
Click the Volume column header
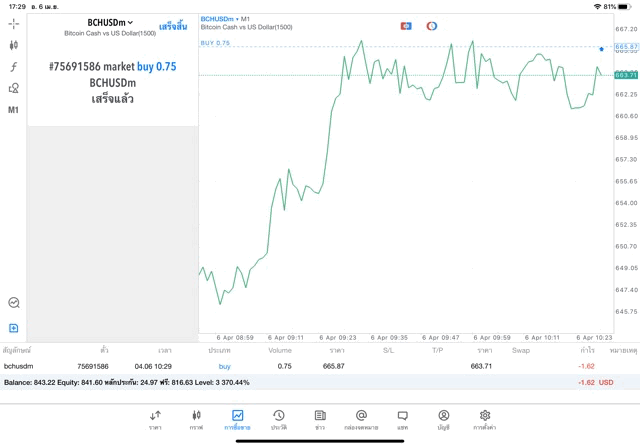(x=280, y=350)
